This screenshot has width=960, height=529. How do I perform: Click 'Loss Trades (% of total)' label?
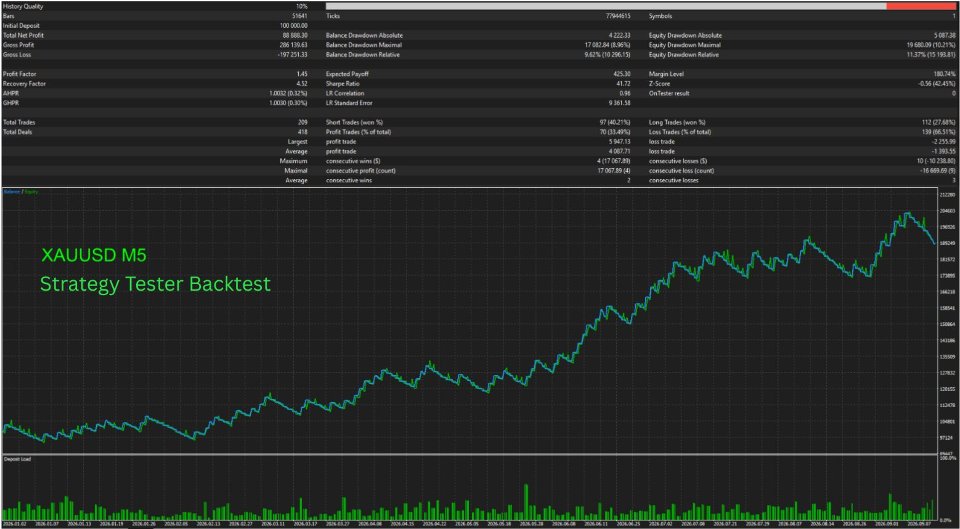pyautogui.click(x=680, y=132)
